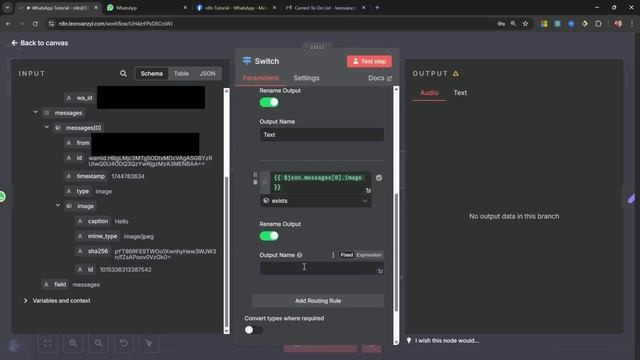Bookmark this page with star icon

pyautogui.click(x=525, y=24)
